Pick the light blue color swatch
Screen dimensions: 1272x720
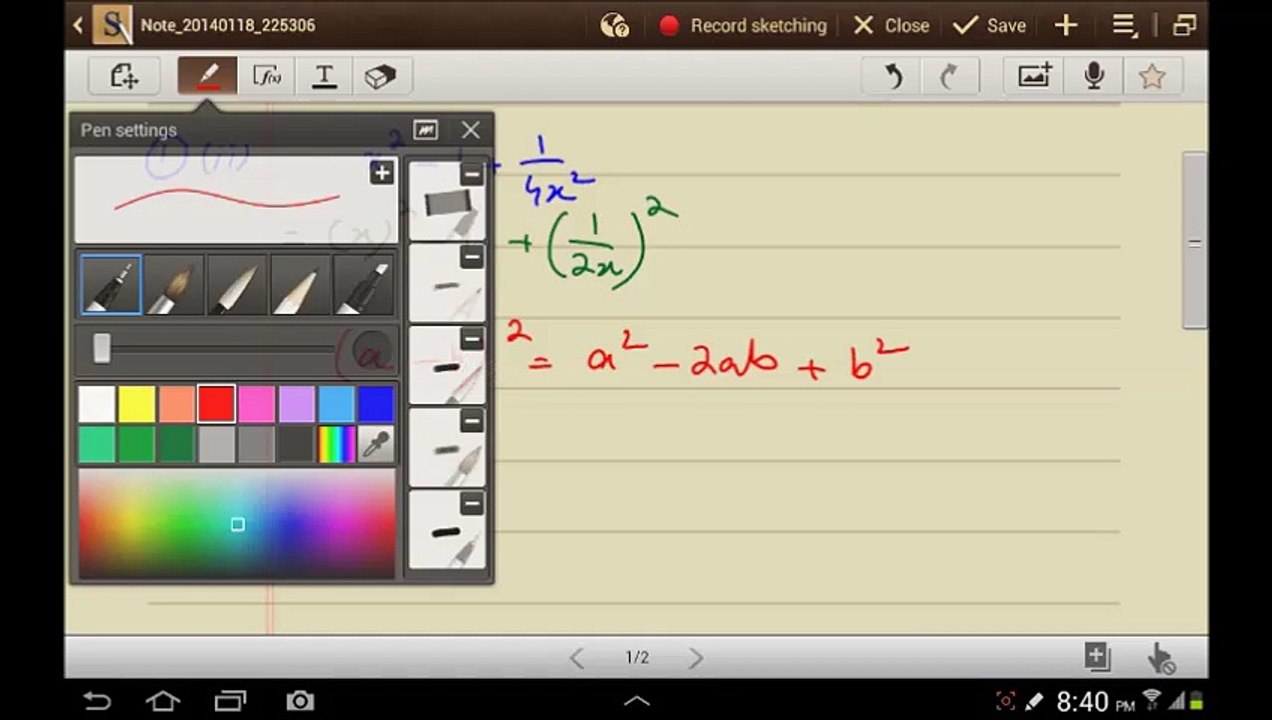pos(336,404)
